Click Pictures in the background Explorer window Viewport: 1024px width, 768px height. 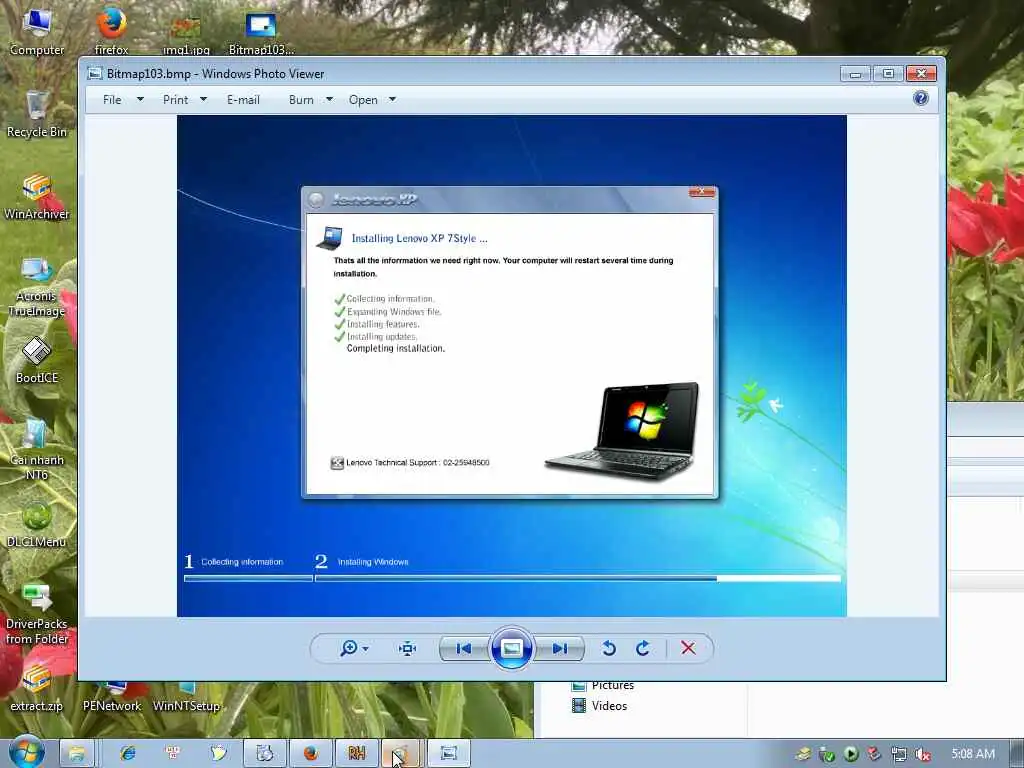603,685
